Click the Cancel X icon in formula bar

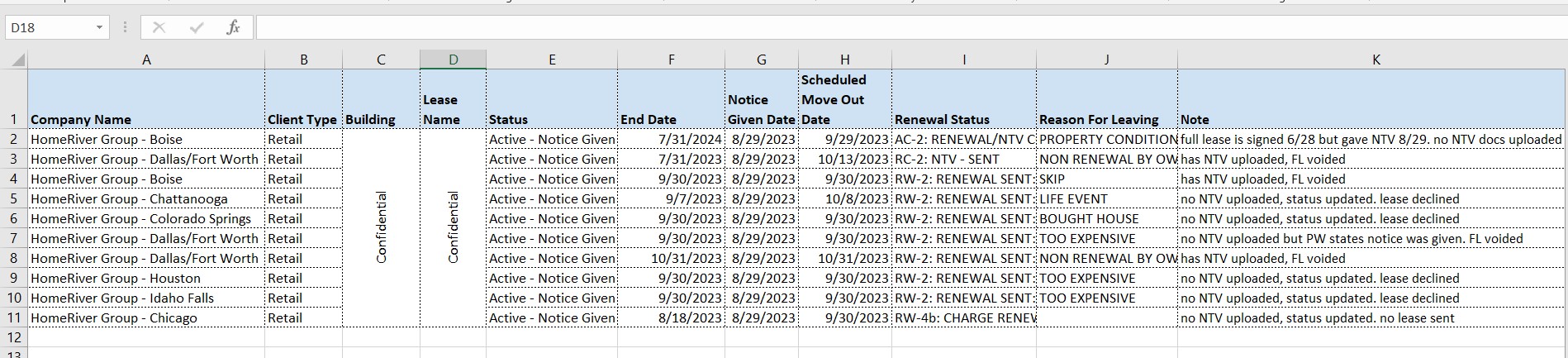point(159,27)
